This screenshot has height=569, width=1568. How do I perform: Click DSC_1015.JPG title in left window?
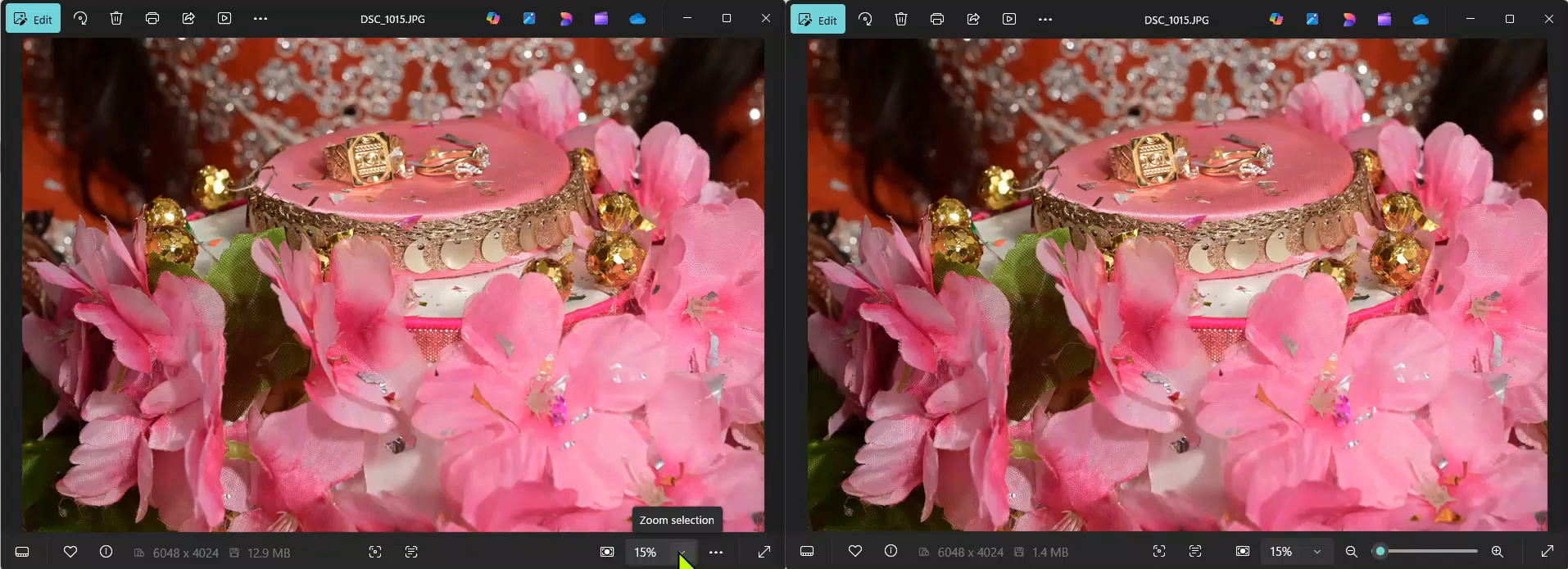(392, 19)
